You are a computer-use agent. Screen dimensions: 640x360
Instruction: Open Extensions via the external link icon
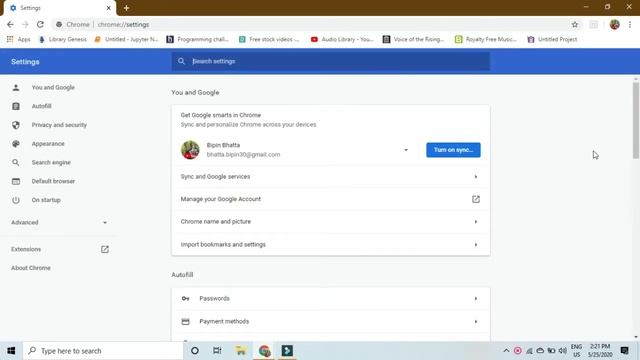coord(105,249)
